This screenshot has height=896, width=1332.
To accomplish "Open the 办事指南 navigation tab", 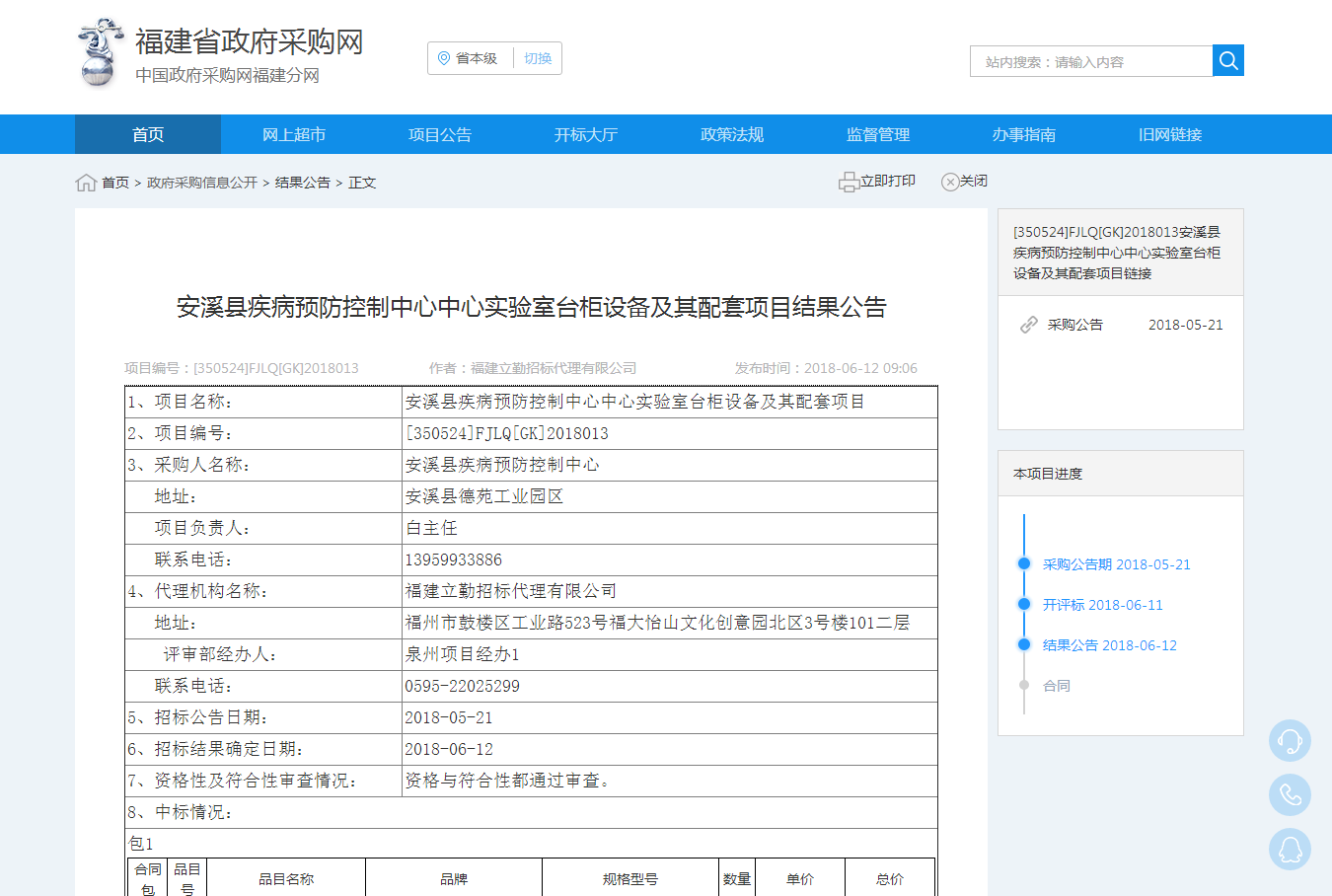I will click(x=1024, y=134).
